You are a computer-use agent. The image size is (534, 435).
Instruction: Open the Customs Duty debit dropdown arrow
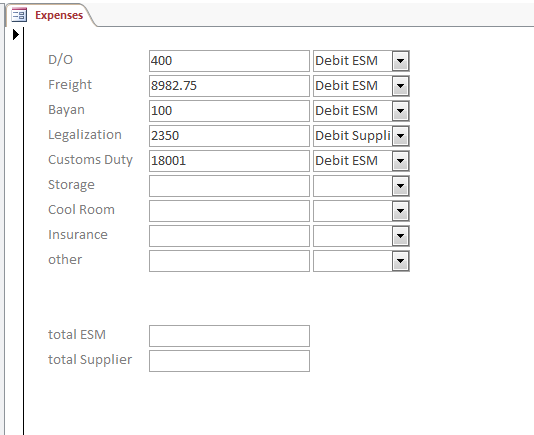tap(400, 161)
